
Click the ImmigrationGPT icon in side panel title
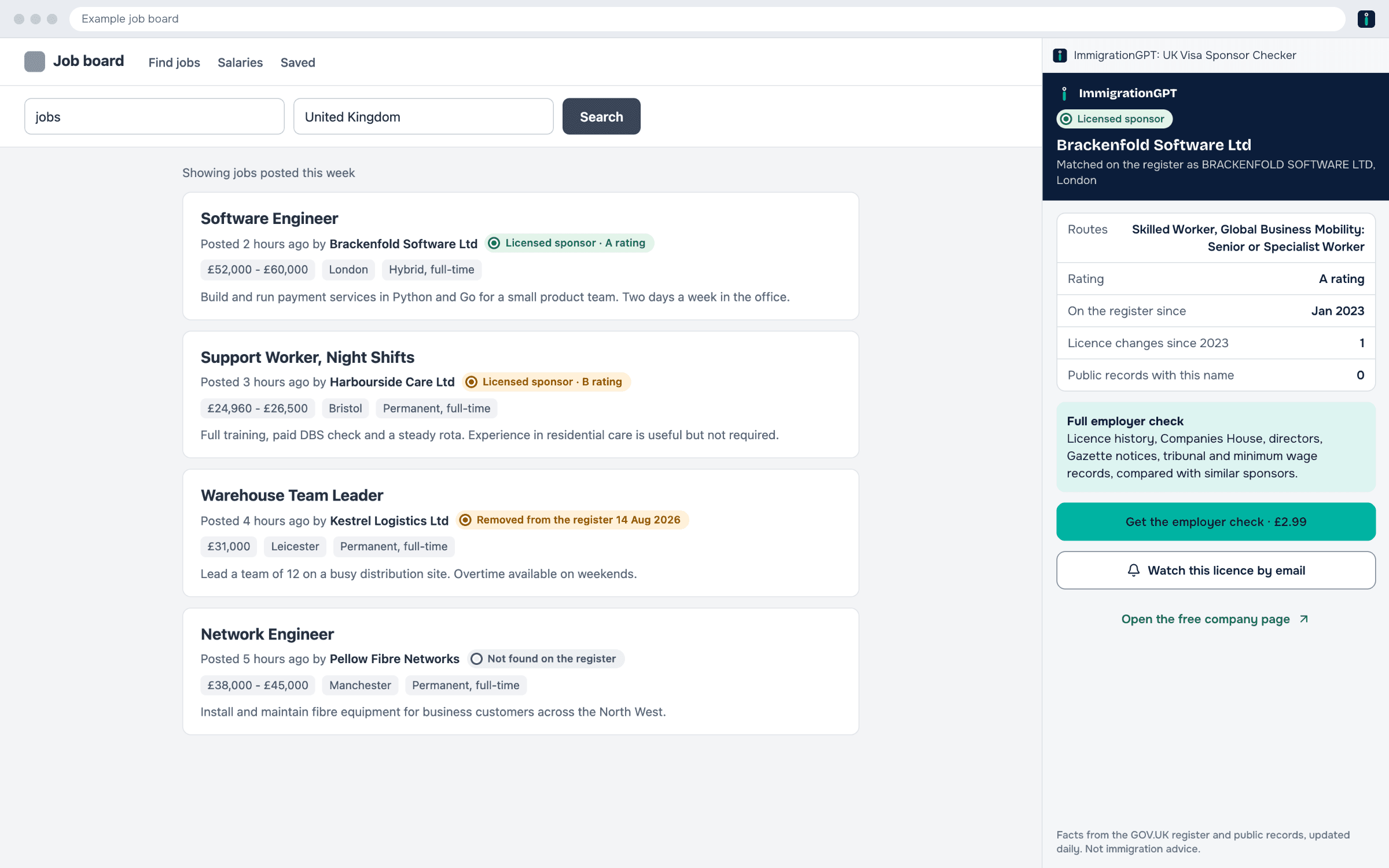pyautogui.click(x=1060, y=56)
